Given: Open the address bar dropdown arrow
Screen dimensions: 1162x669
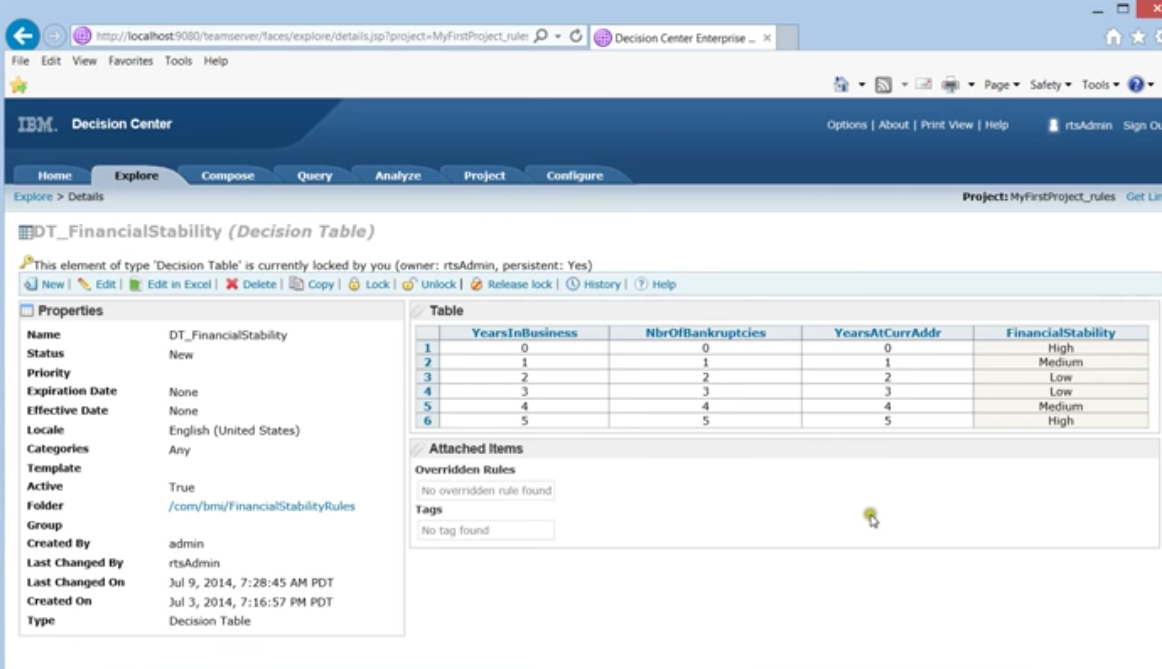Looking at the screenshot, I should click(558, 36).
